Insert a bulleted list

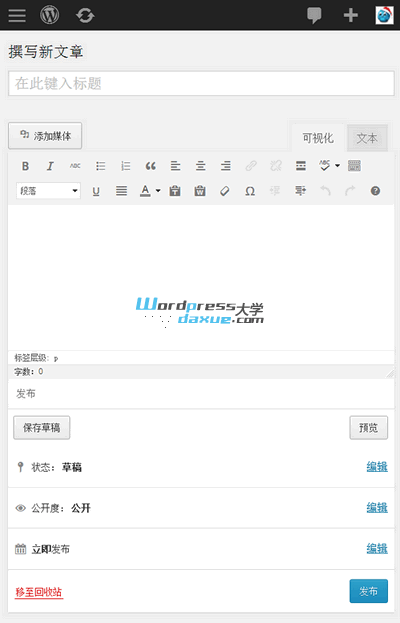[100, 166]
